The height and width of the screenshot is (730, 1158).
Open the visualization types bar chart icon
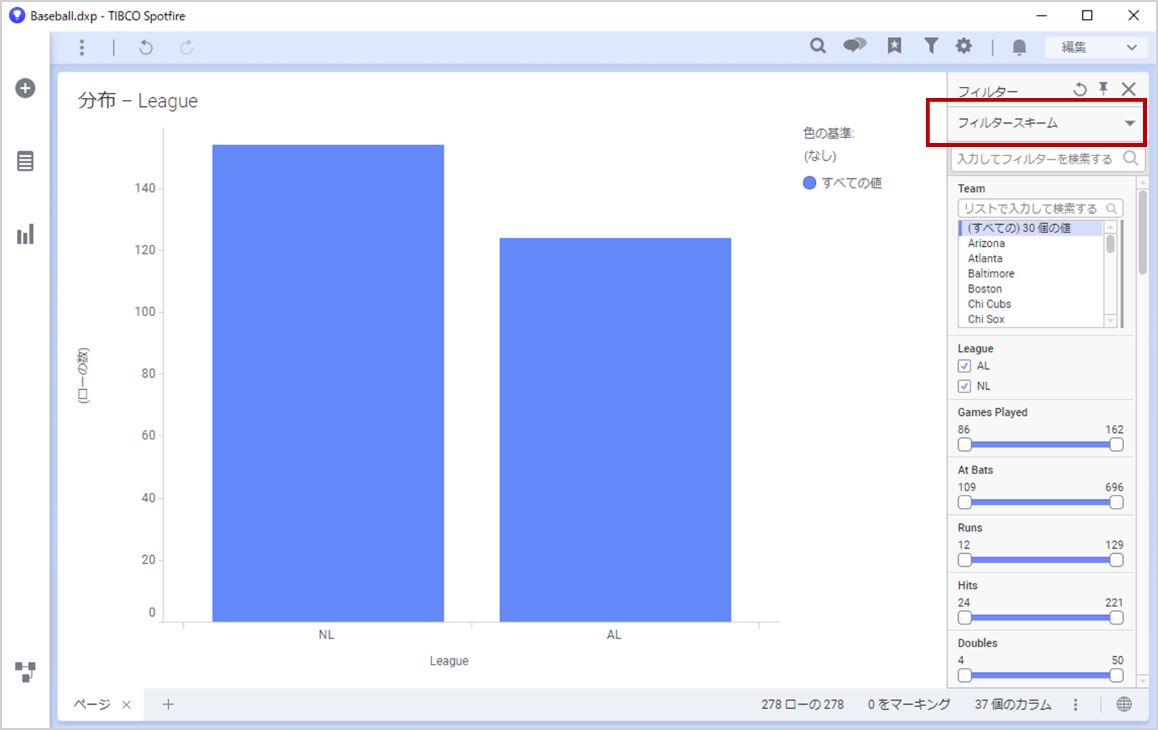point(25,235)
